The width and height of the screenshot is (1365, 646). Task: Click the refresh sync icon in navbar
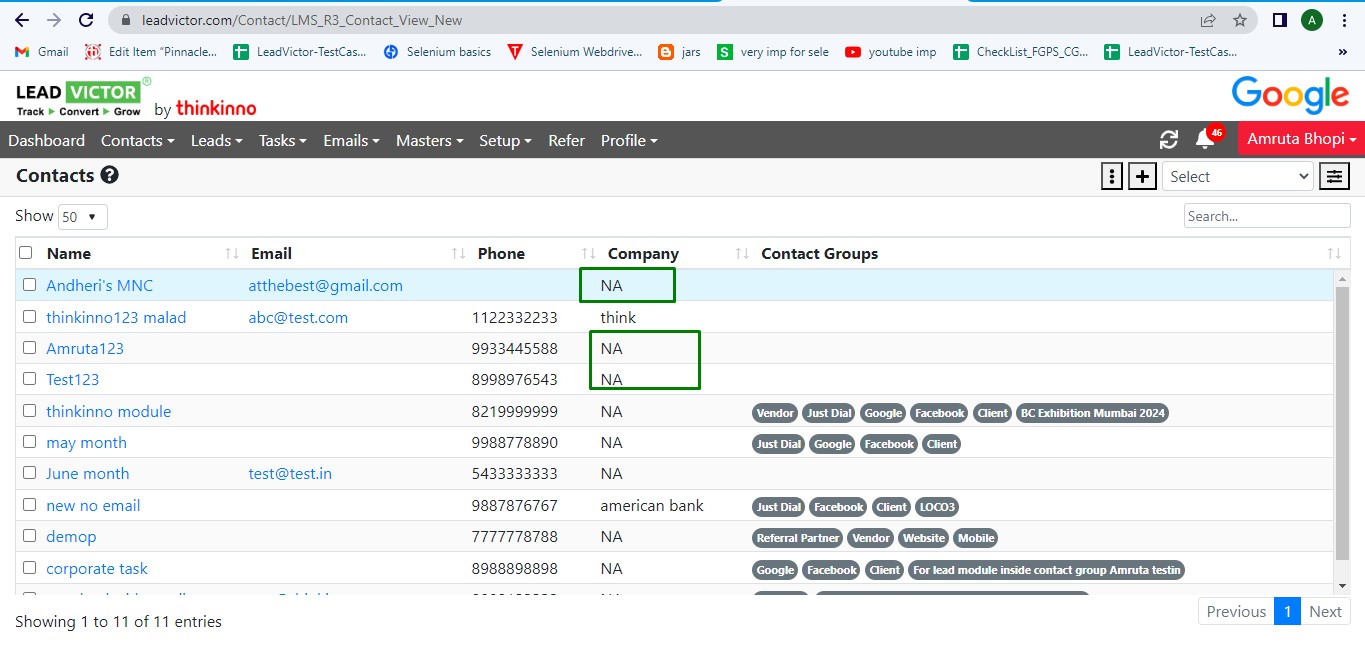coord(1168,140)
